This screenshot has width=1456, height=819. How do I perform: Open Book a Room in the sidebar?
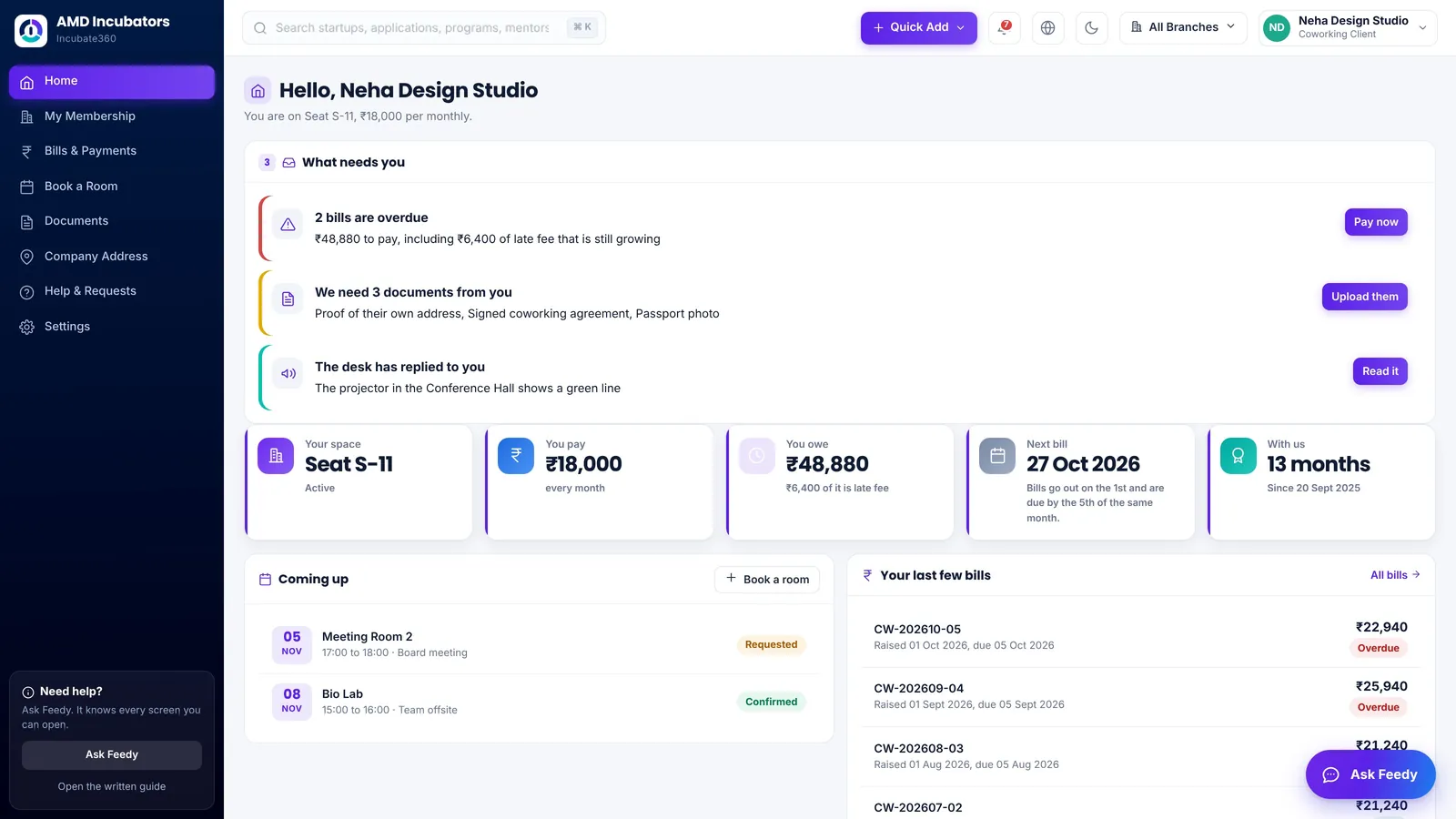tap(112, 187)
